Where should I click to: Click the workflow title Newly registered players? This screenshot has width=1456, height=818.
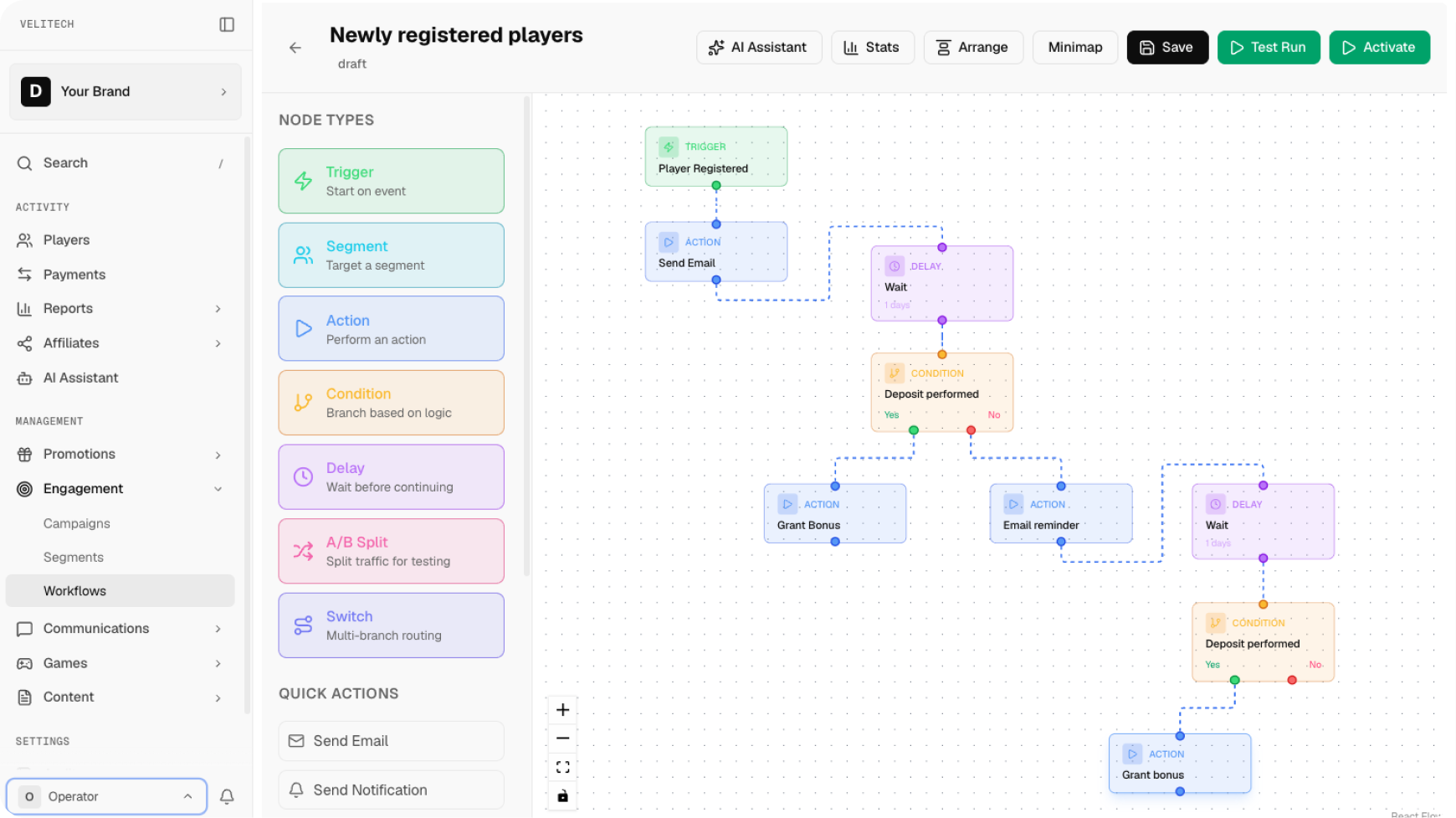tap(456, 35)
